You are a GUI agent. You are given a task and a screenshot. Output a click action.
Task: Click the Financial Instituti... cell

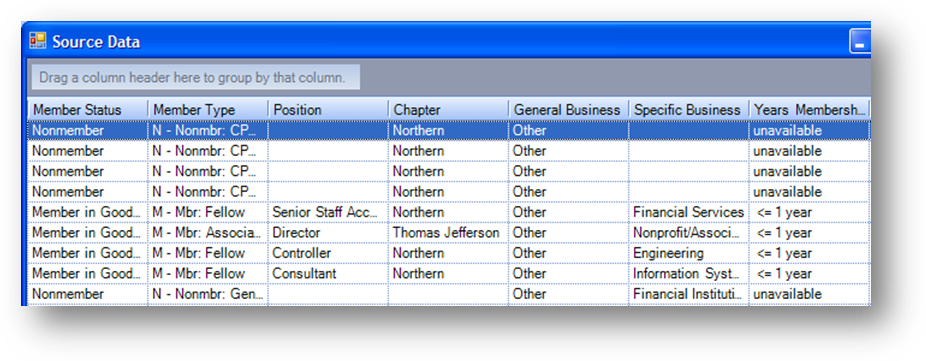(690, 294)
